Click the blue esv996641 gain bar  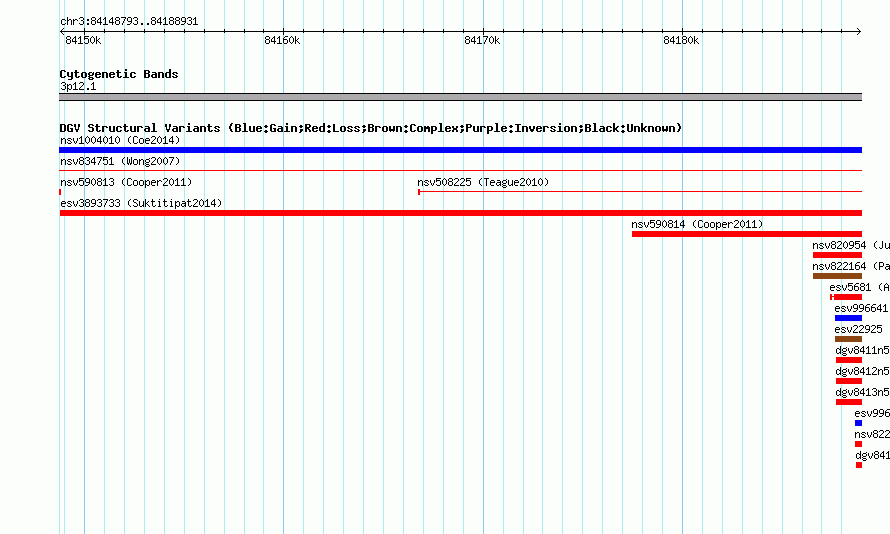coord(849,318)
